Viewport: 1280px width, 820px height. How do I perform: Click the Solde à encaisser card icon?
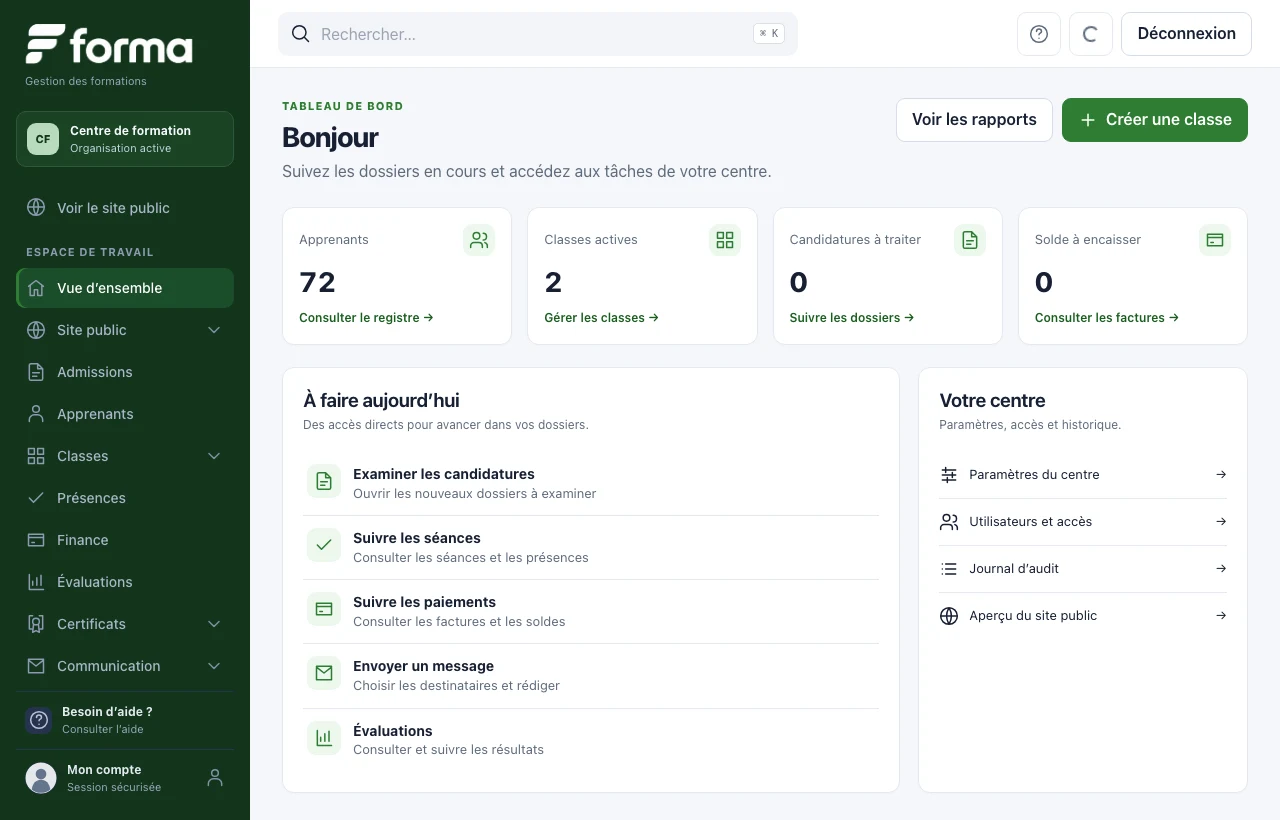(x=1215, y=240)
